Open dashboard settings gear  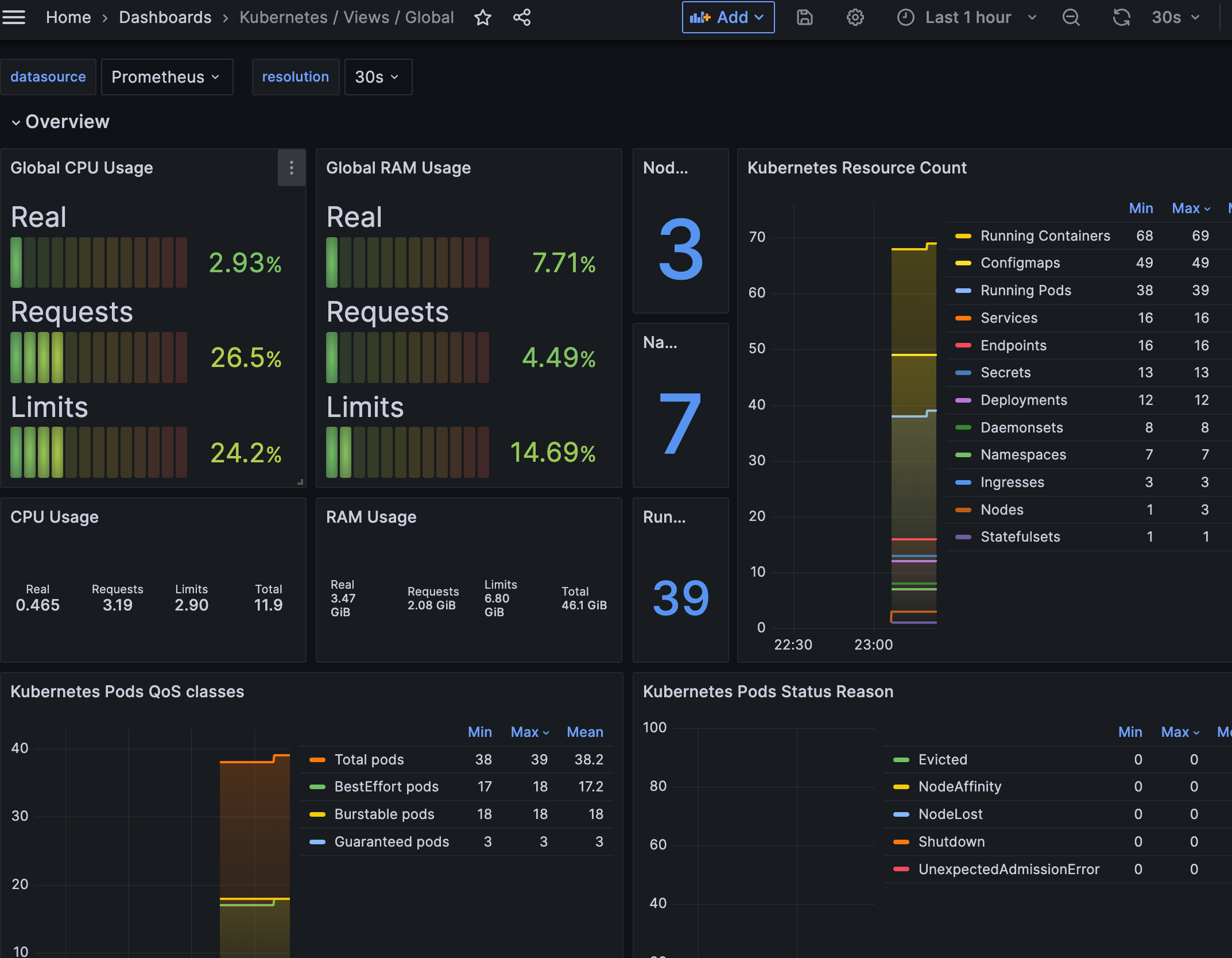click(x=855, y=17)
